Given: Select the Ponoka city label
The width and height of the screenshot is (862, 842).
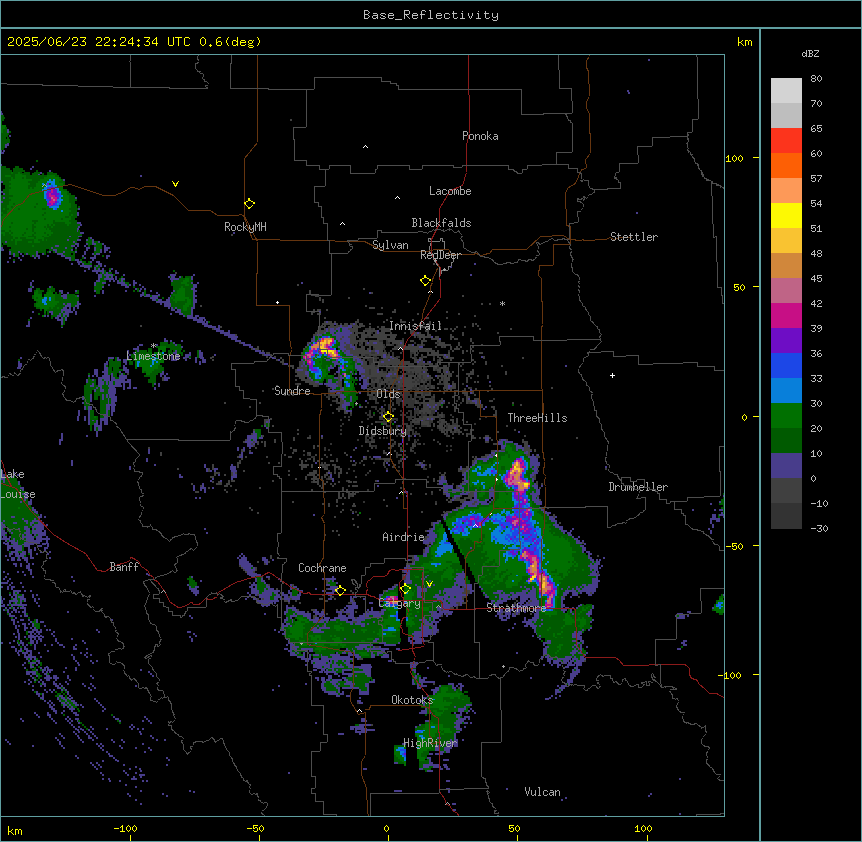Looking at the screenshot, I should tap(480, 136).
